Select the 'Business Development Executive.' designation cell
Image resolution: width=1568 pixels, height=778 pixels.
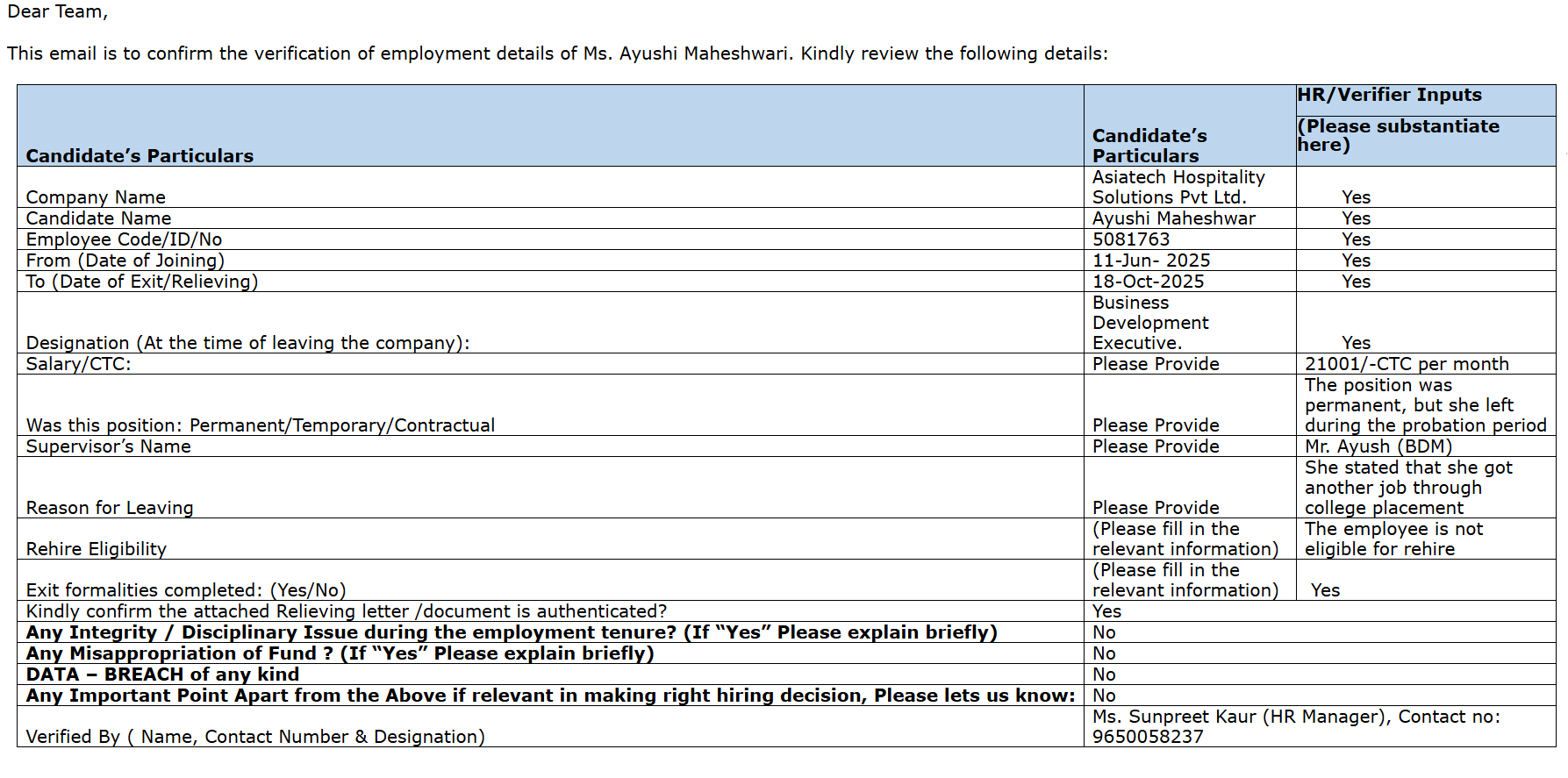click(x=1149, y=323)
